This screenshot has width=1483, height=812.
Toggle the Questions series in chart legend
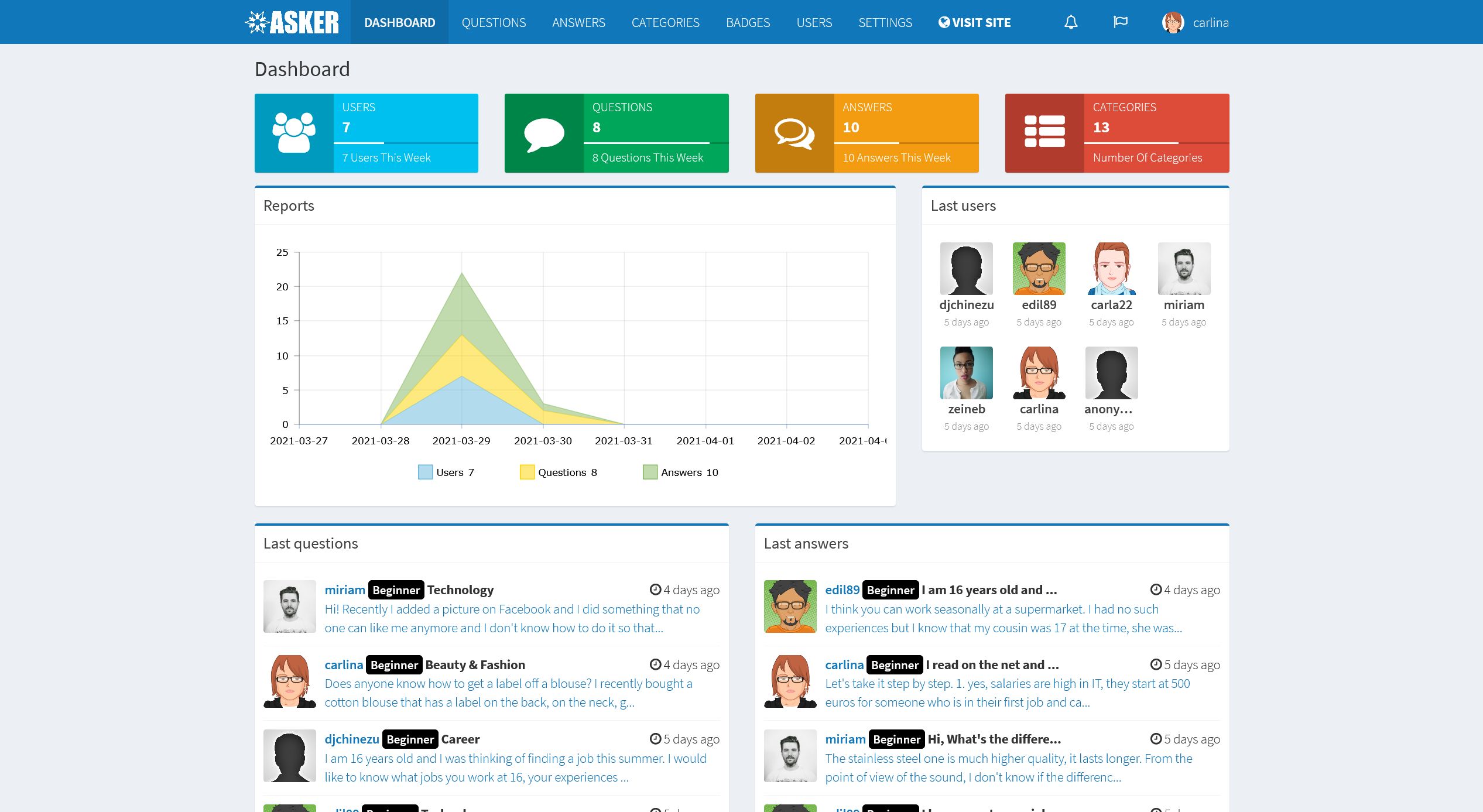coord(558,472)
